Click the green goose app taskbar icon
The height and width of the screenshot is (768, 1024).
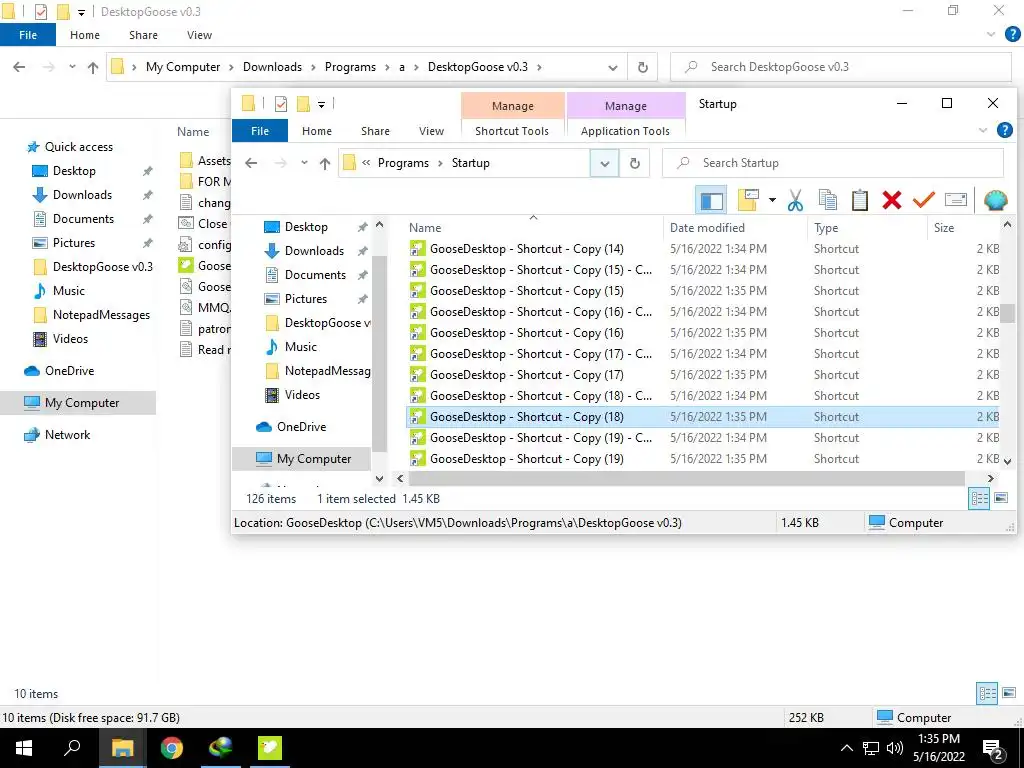[270, 748]
